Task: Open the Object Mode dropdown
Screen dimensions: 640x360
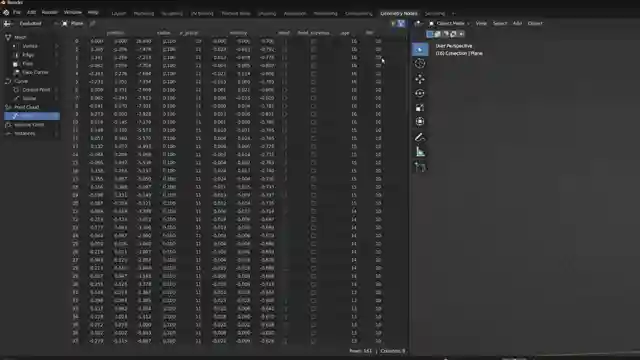Action: [449, 24]
